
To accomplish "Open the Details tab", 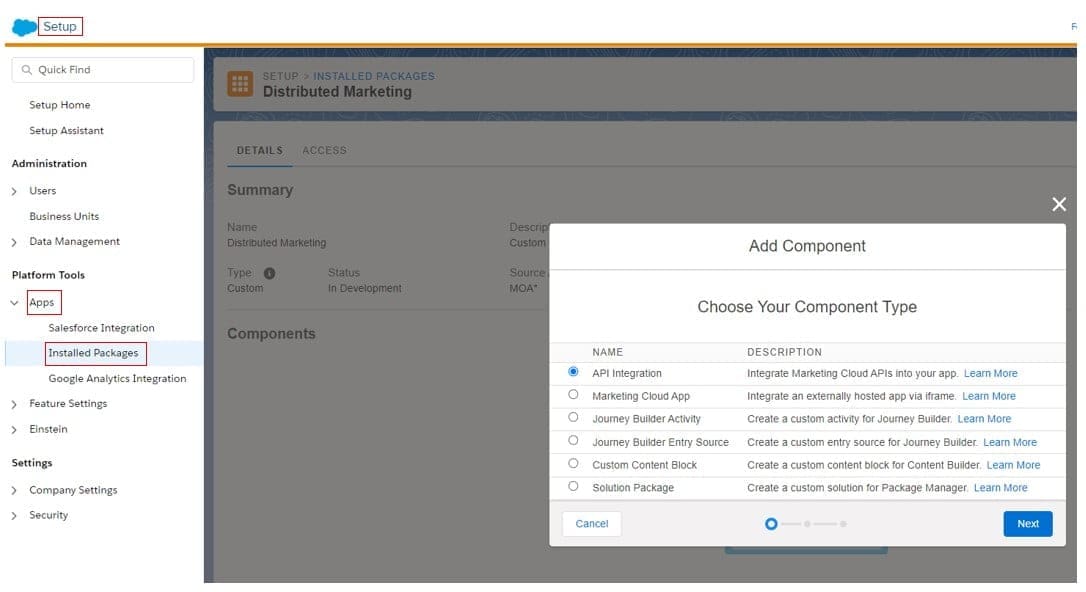I will click(260, 151).
